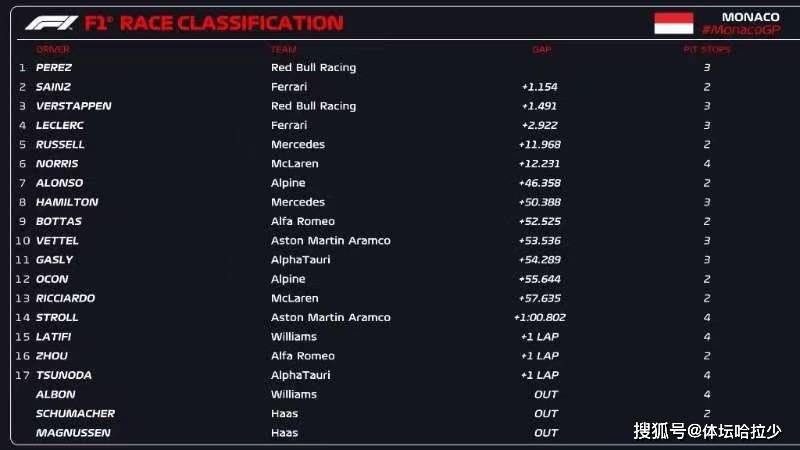The height and width of the screenshot is (450, 800).
Task: Select the DRIVER column header
Action: click(x=53, y=49)
